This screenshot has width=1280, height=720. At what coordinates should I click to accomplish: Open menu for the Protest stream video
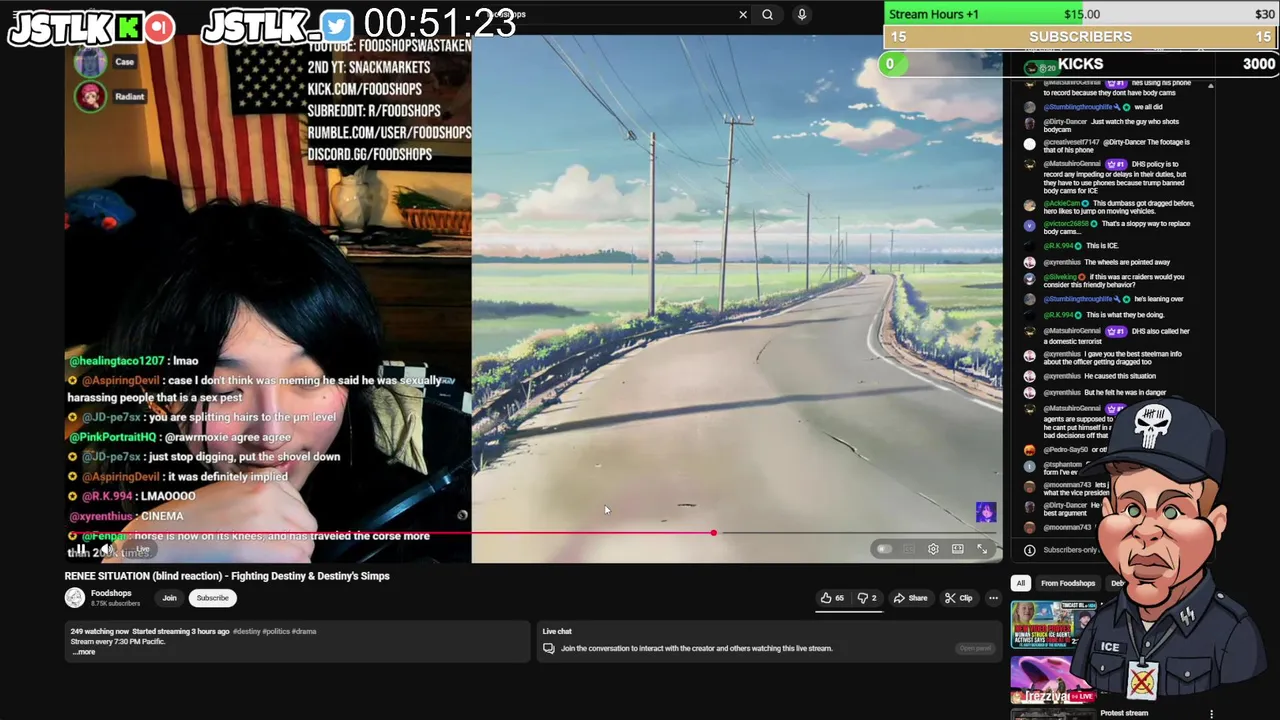[x=1211, y=714]
